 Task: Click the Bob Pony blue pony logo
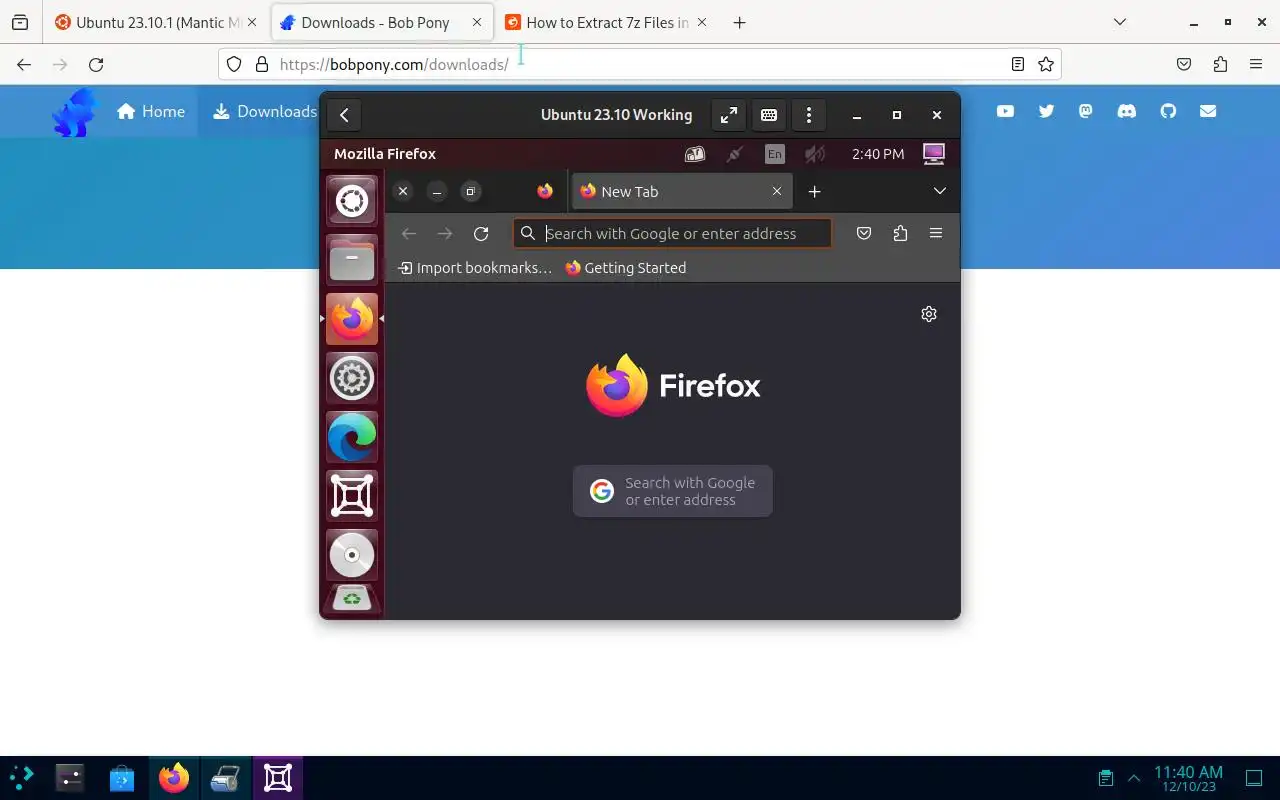point(75,112)
